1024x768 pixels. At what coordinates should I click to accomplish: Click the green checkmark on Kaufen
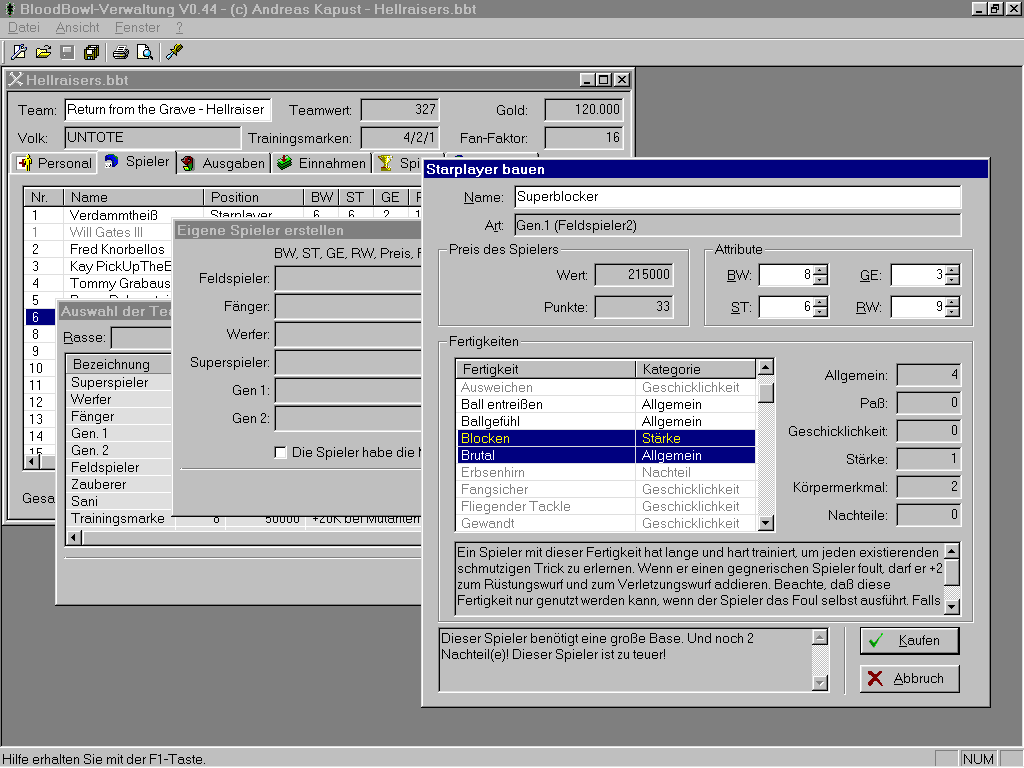(x=876, y=640)
